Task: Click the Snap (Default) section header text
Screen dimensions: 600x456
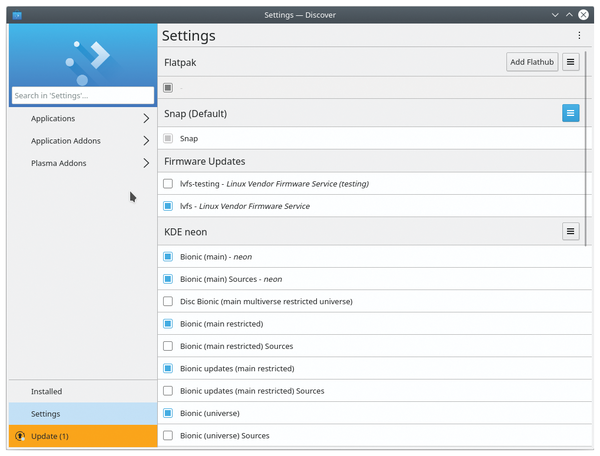Action: tap(196, 114)
